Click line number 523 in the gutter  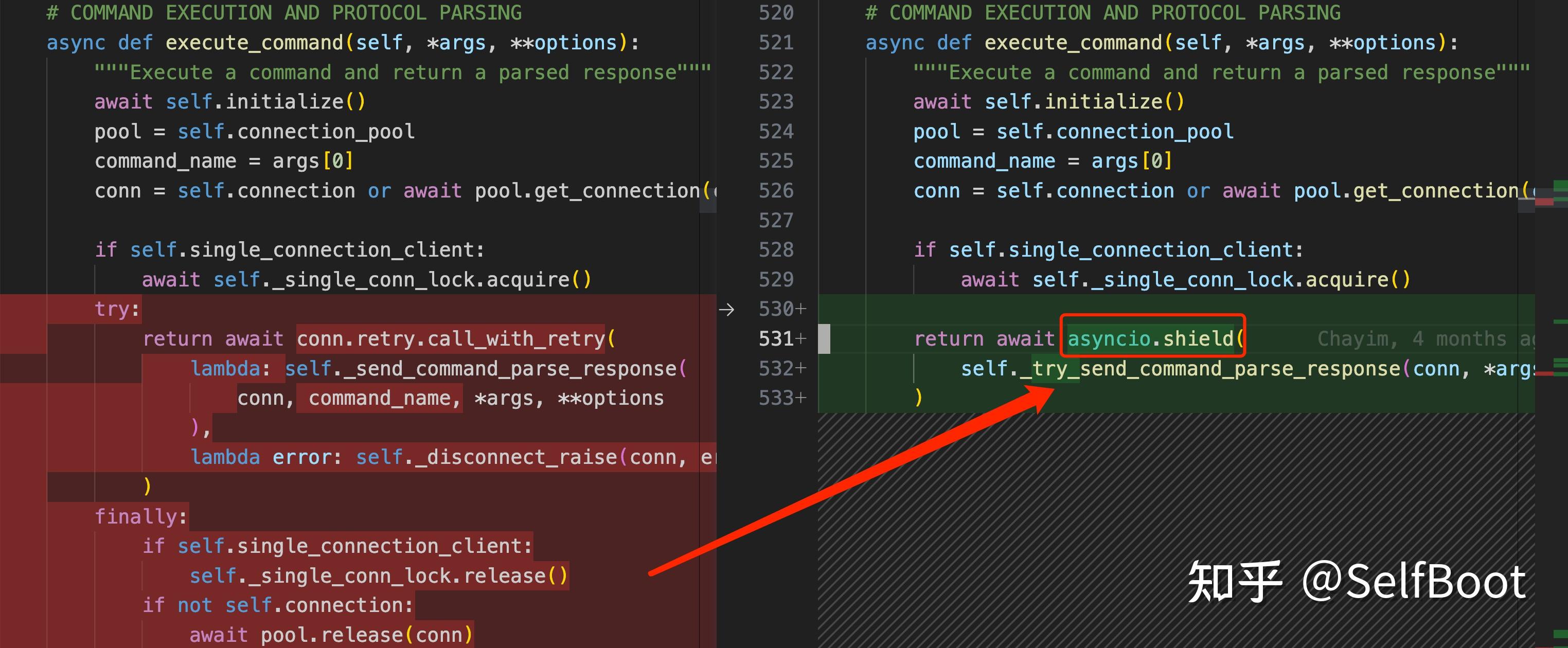[x=776, y=102]
